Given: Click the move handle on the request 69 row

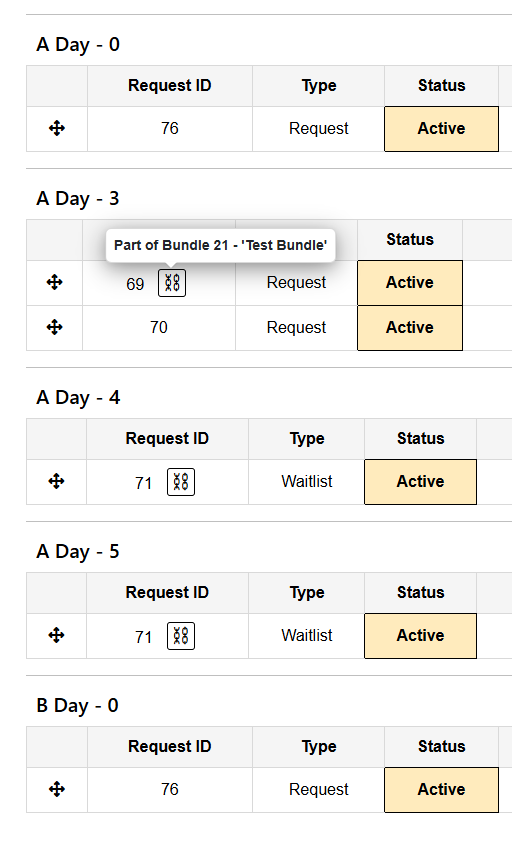Looking at the screenshot, I should pos(55,282).
